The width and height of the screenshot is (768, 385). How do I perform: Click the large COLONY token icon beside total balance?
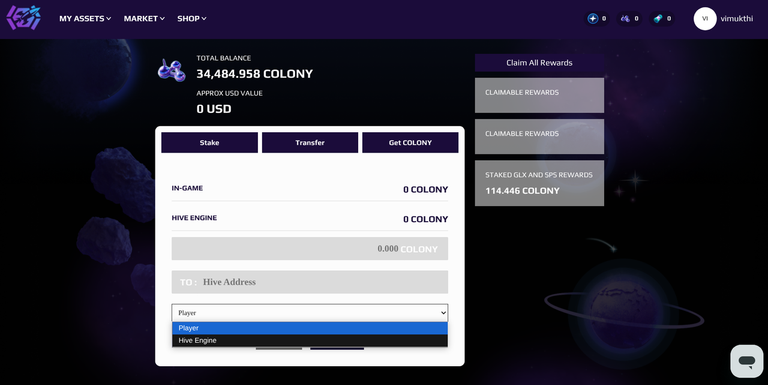(171, 71)
